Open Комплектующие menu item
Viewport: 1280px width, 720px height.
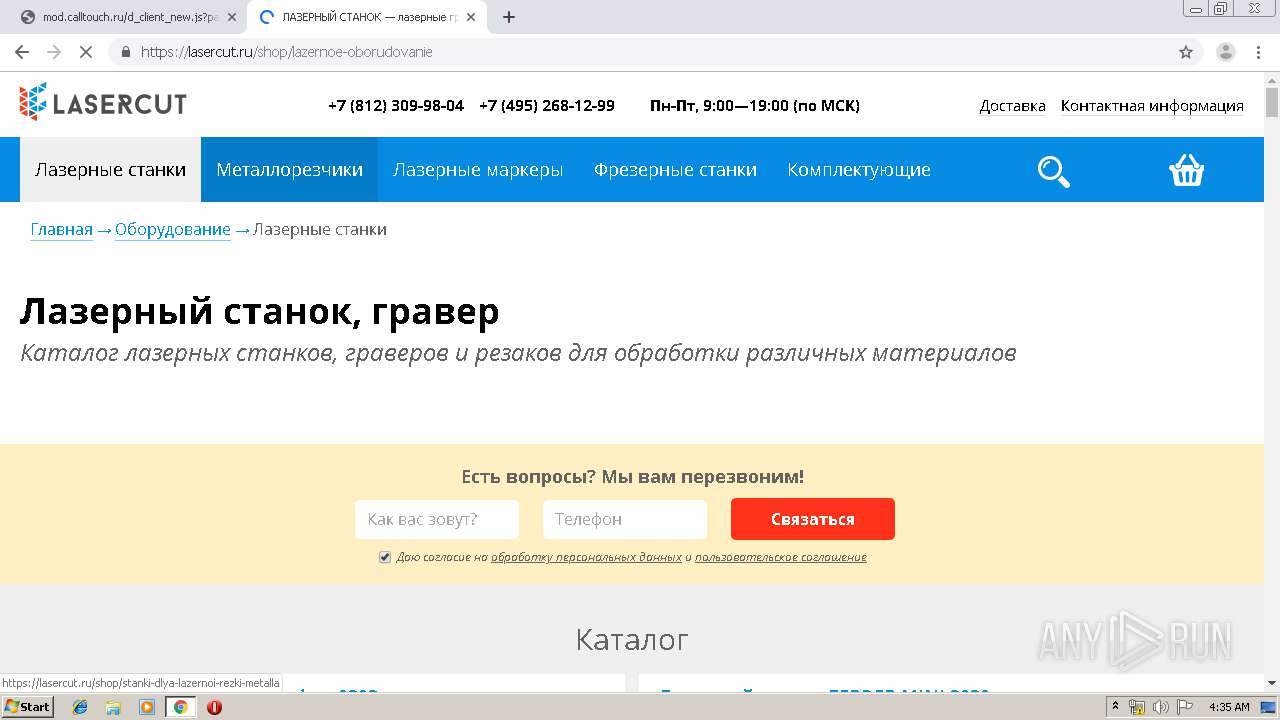point(859,170)
